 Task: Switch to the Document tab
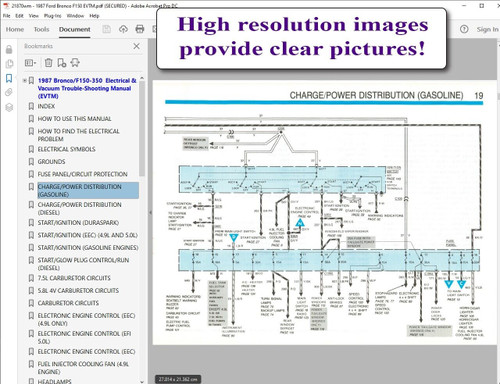74,29
